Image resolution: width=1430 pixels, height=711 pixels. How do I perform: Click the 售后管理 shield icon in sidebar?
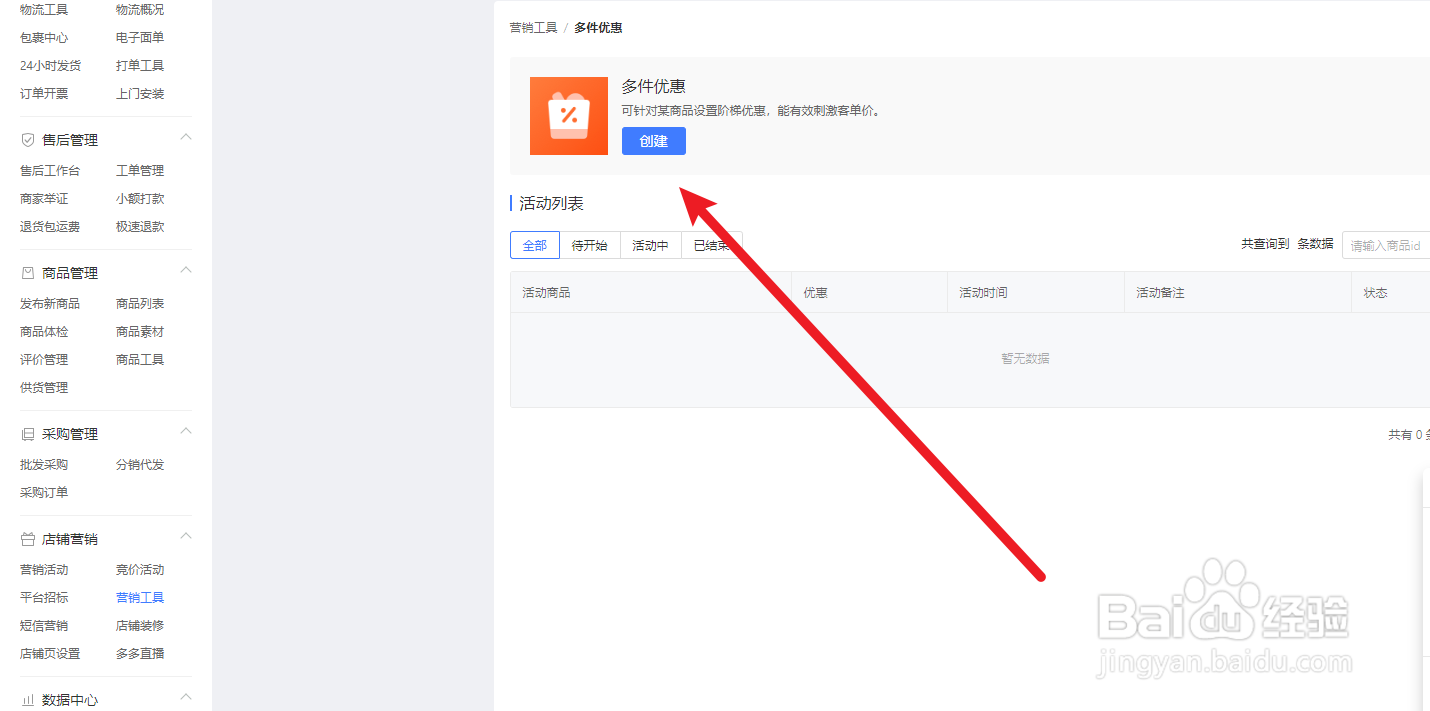(27, 139)
